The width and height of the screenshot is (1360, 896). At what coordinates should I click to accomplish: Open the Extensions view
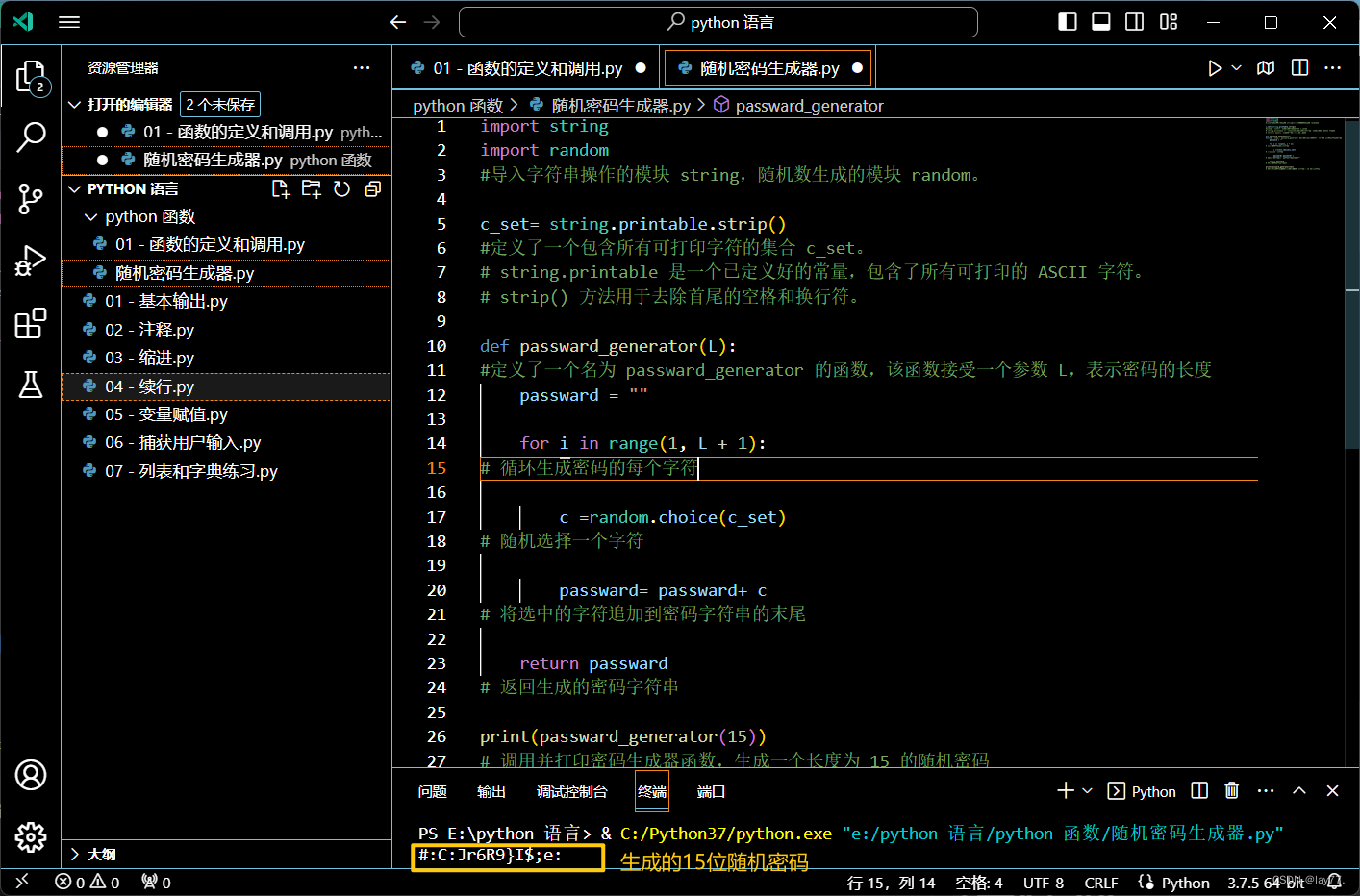pyautogui.click(x=30, y=322)
